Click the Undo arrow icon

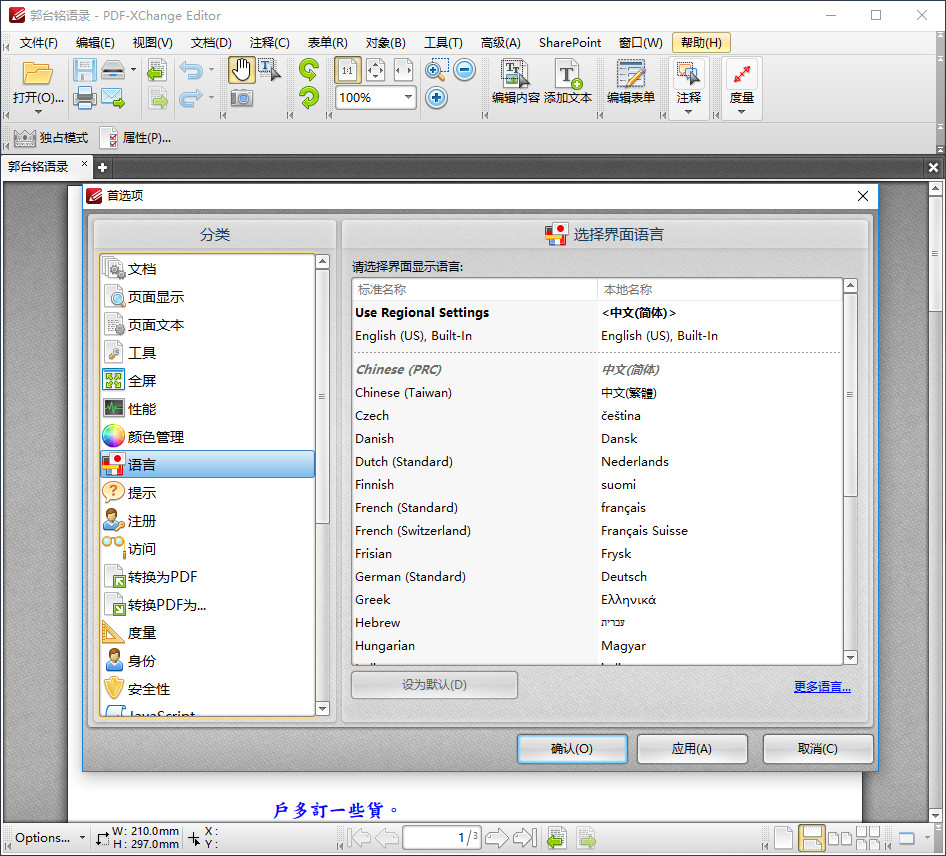point(191,71)
